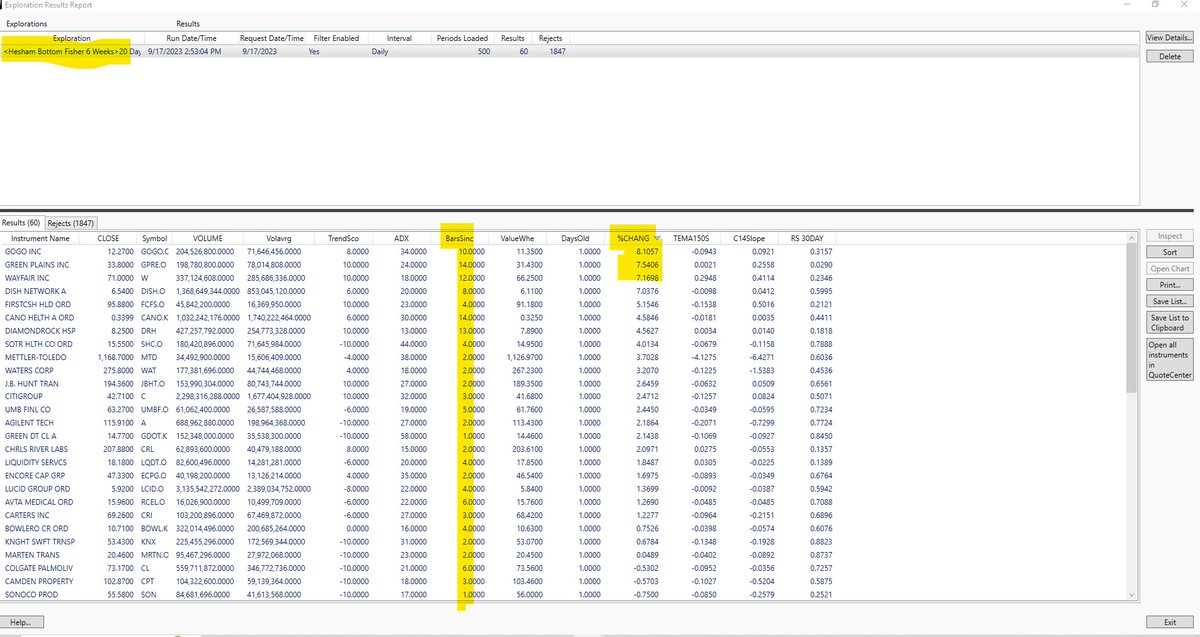Delete the selected exploration
This screenshot has height=637, width=1200.
(1172, 57)
